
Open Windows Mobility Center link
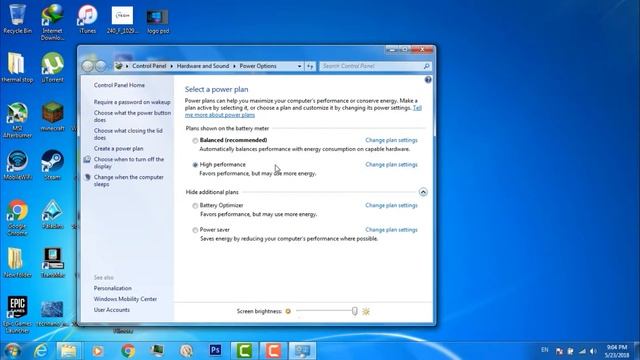click(x=125, y=299)
